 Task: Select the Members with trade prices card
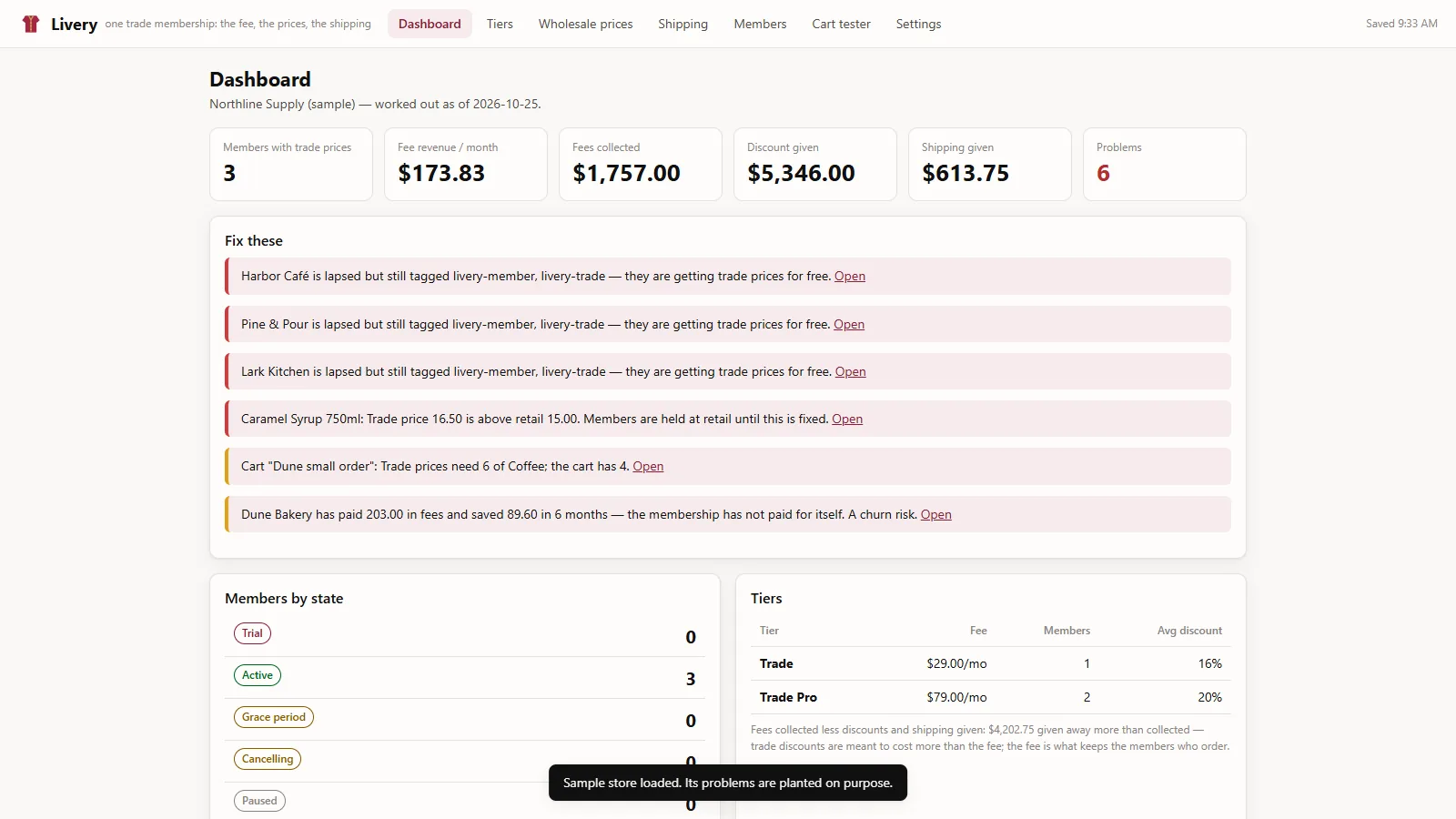291,165
